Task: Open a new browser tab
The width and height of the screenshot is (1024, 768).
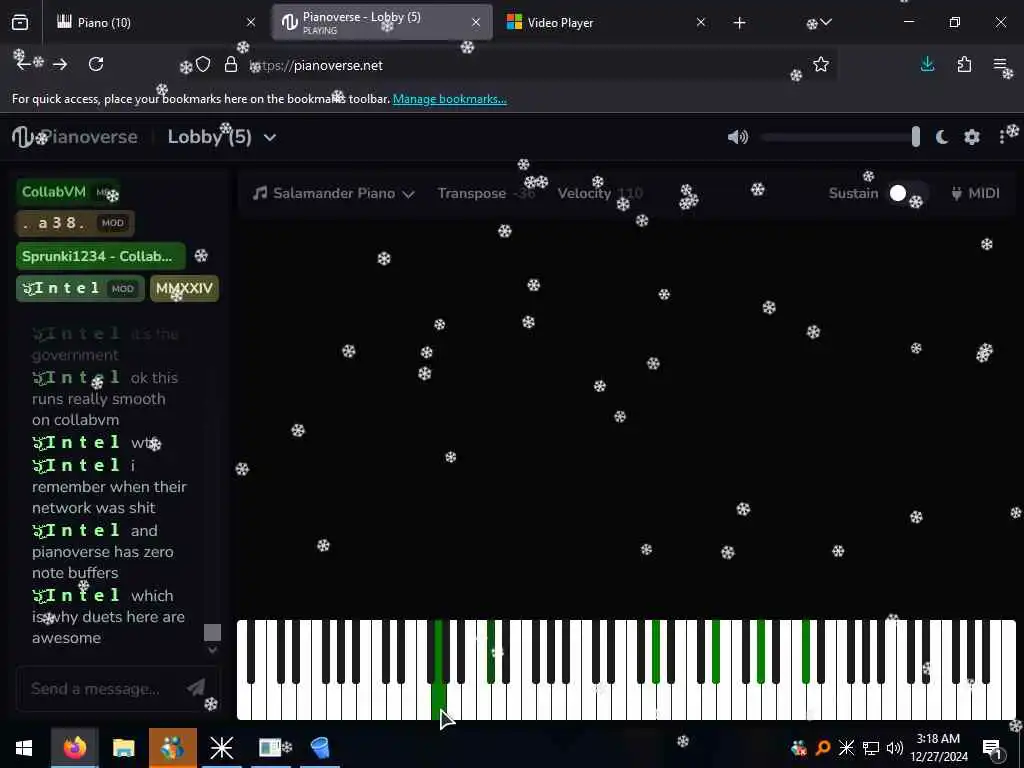Action: (739, 23)
